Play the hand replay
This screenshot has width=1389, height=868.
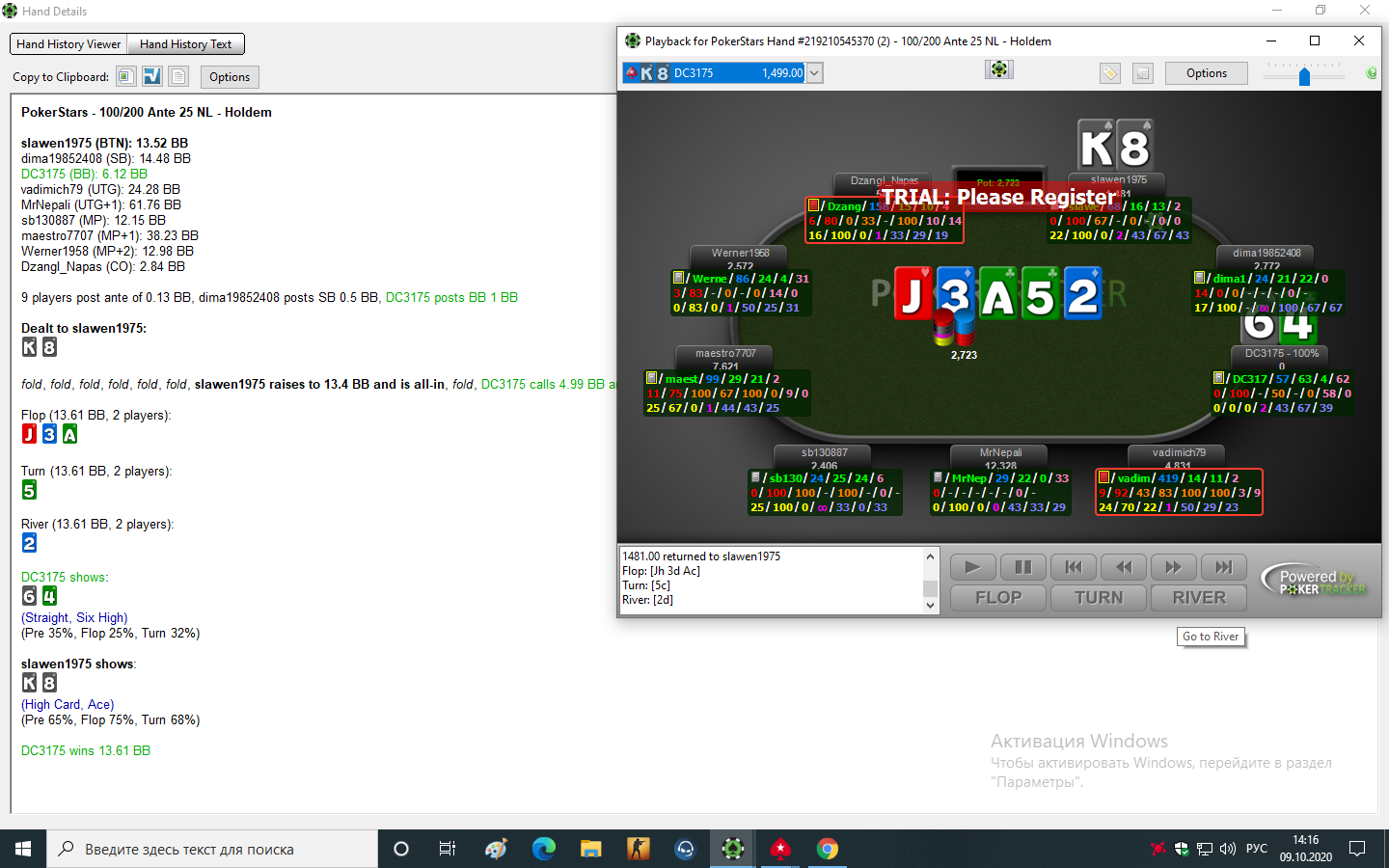[x=972, y=567]
